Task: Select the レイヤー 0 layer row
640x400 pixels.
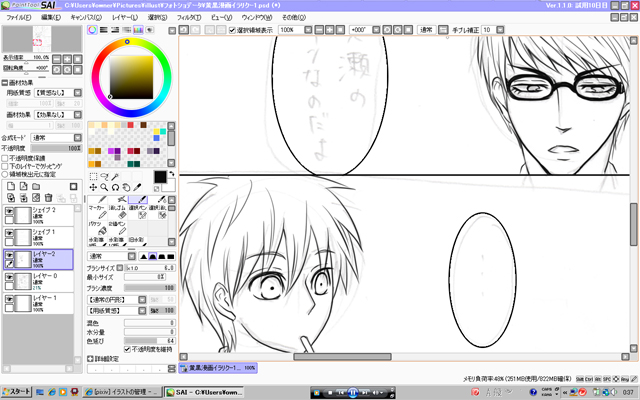Action: [x=38, y=282]
